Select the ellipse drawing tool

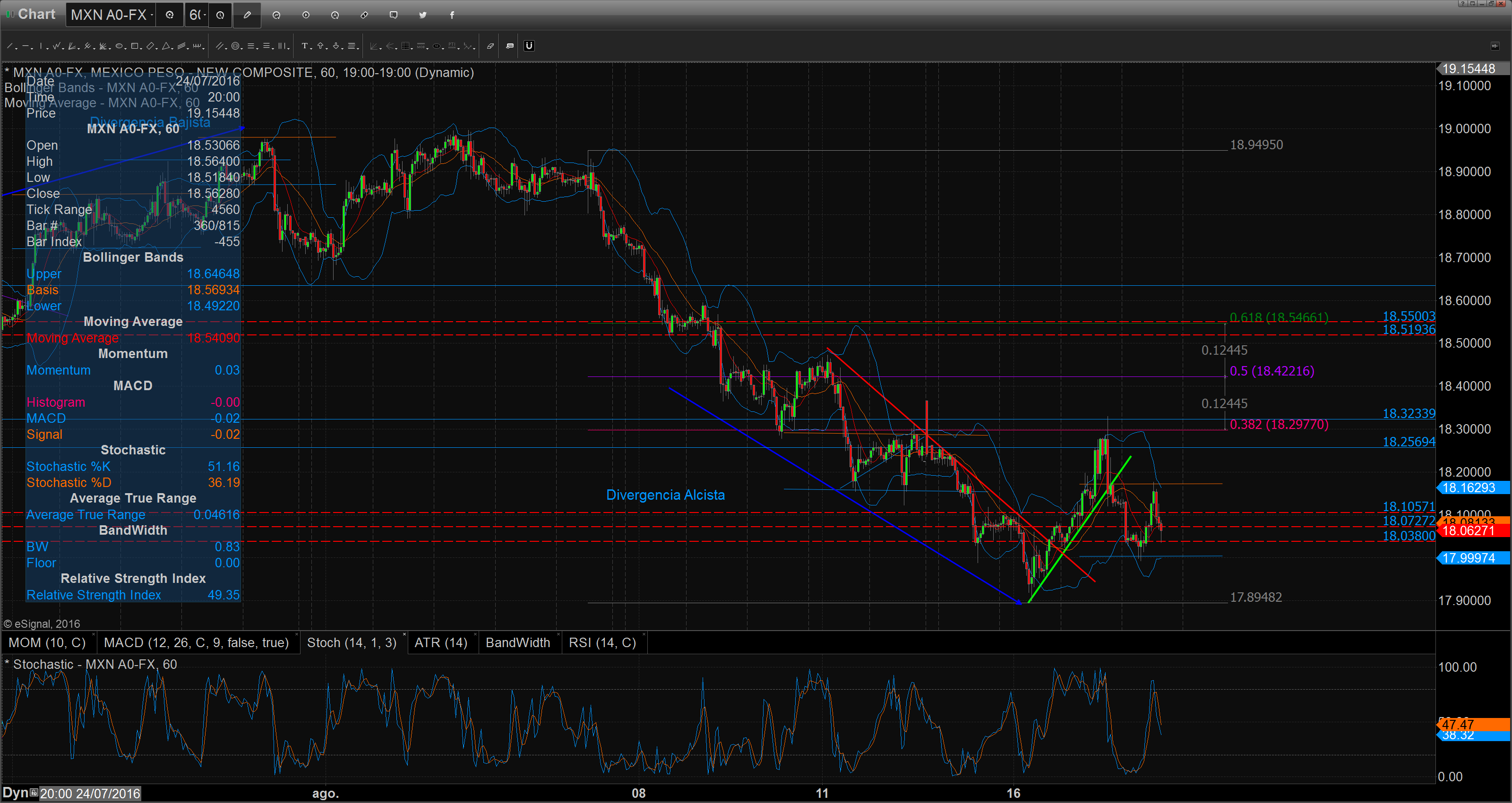tap(118, 46)
